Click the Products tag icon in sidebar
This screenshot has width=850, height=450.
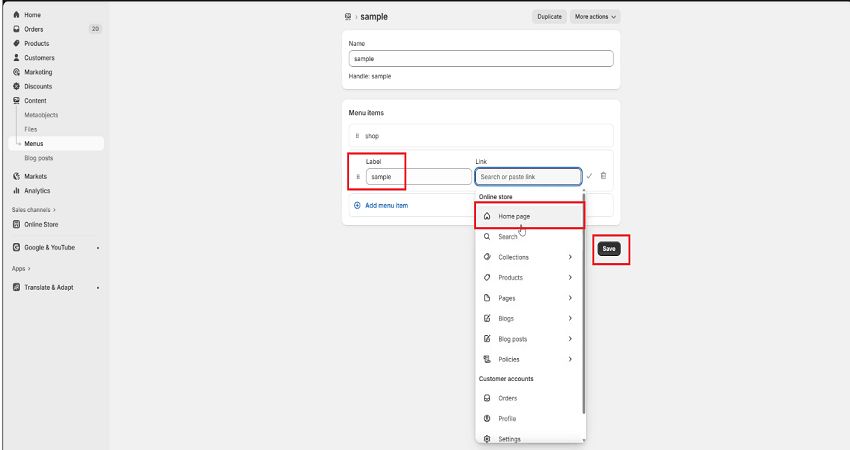[16, 43]
